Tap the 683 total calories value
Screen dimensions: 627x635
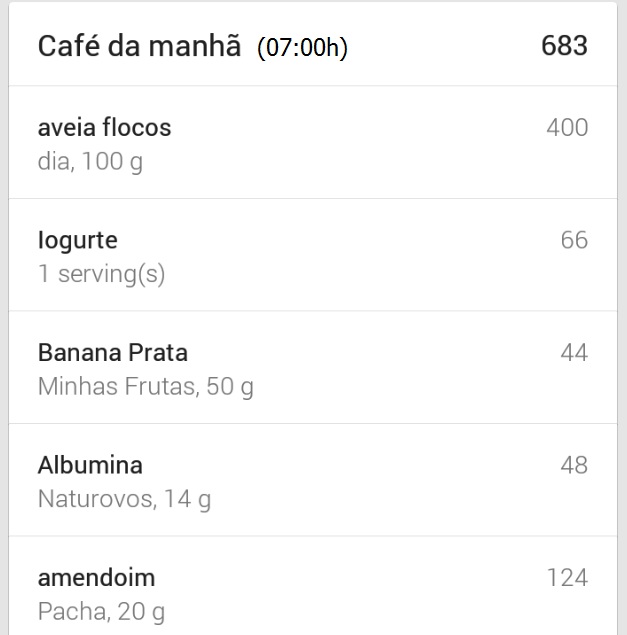point(564,45)
